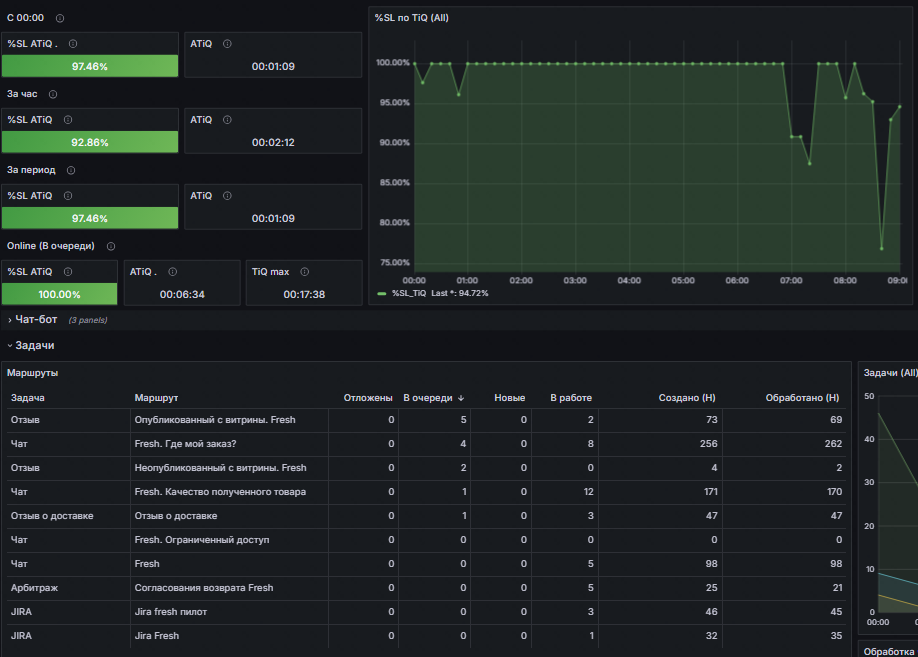Toggle %SL_TiQ series in chart legend
This screenshot has width=918, height=657.
[x=409, y=293]
